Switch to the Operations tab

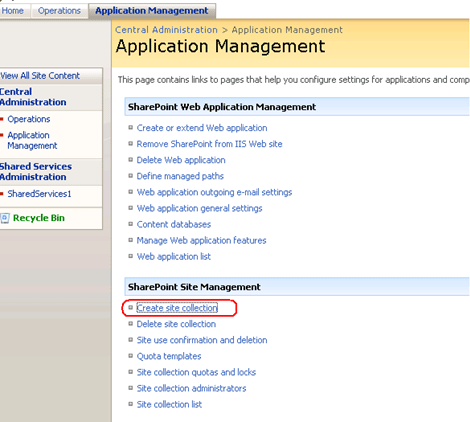click(59, 11)
